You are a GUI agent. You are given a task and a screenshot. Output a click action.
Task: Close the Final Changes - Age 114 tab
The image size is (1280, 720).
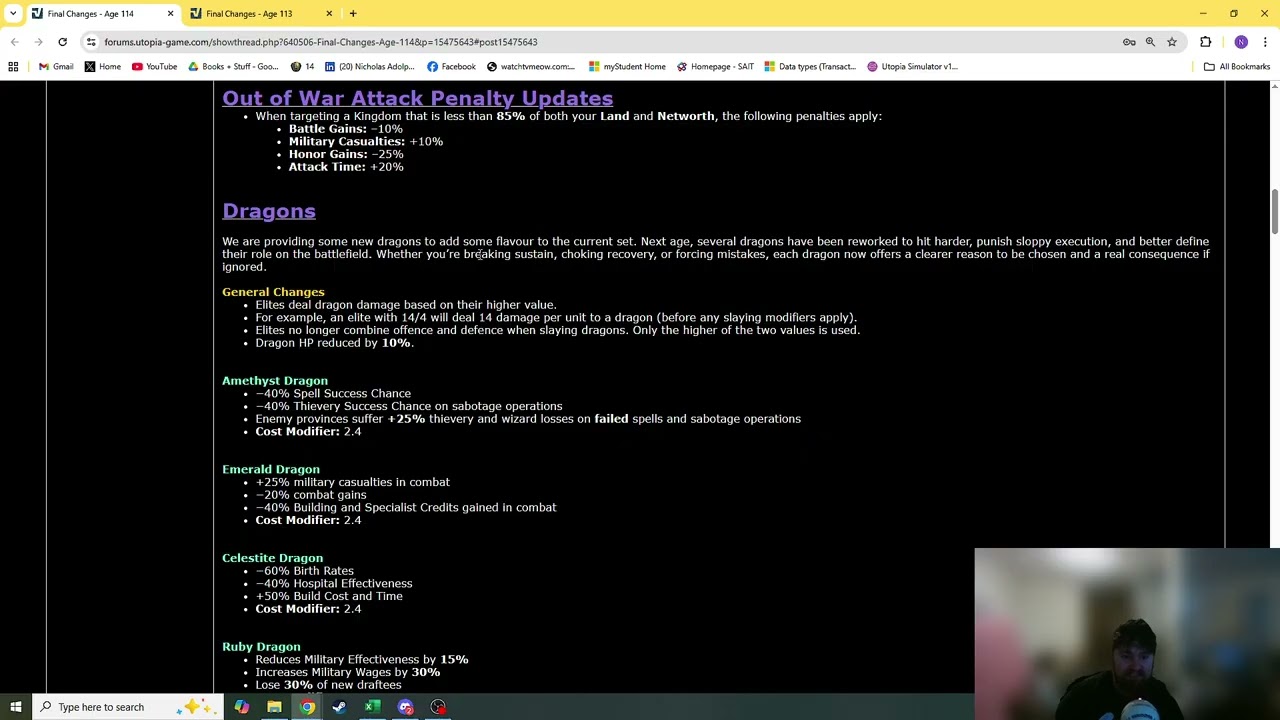click(170, 13)
